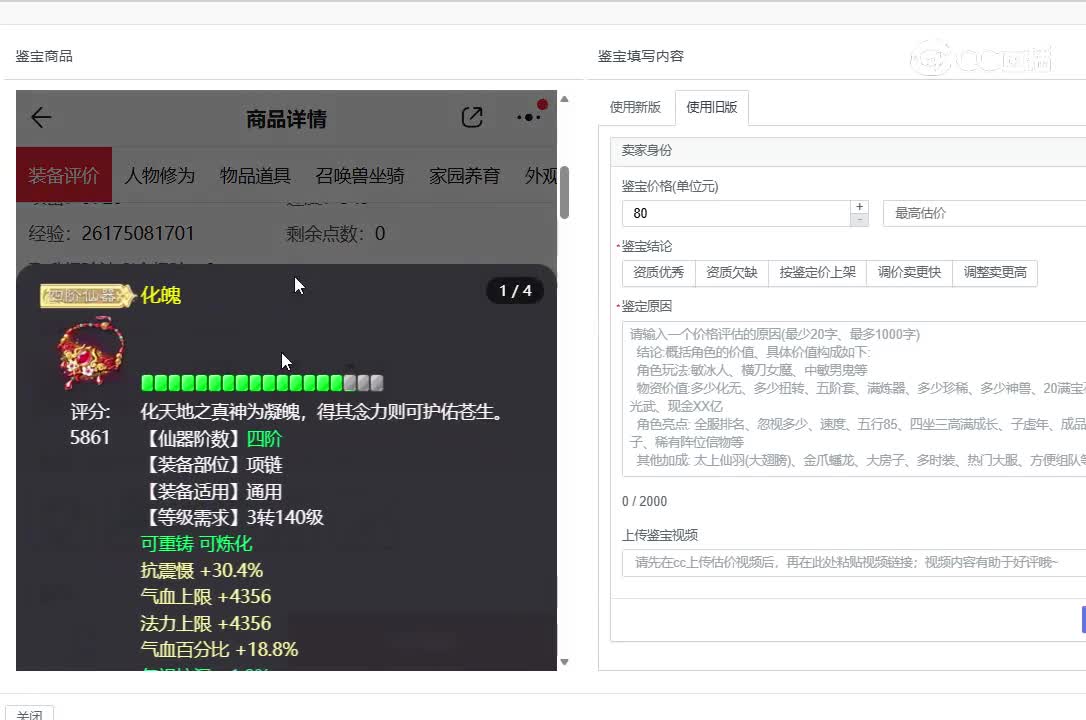Switch to the 家园养育 tab
1086x720 pixels.
(x=464, y=176)
